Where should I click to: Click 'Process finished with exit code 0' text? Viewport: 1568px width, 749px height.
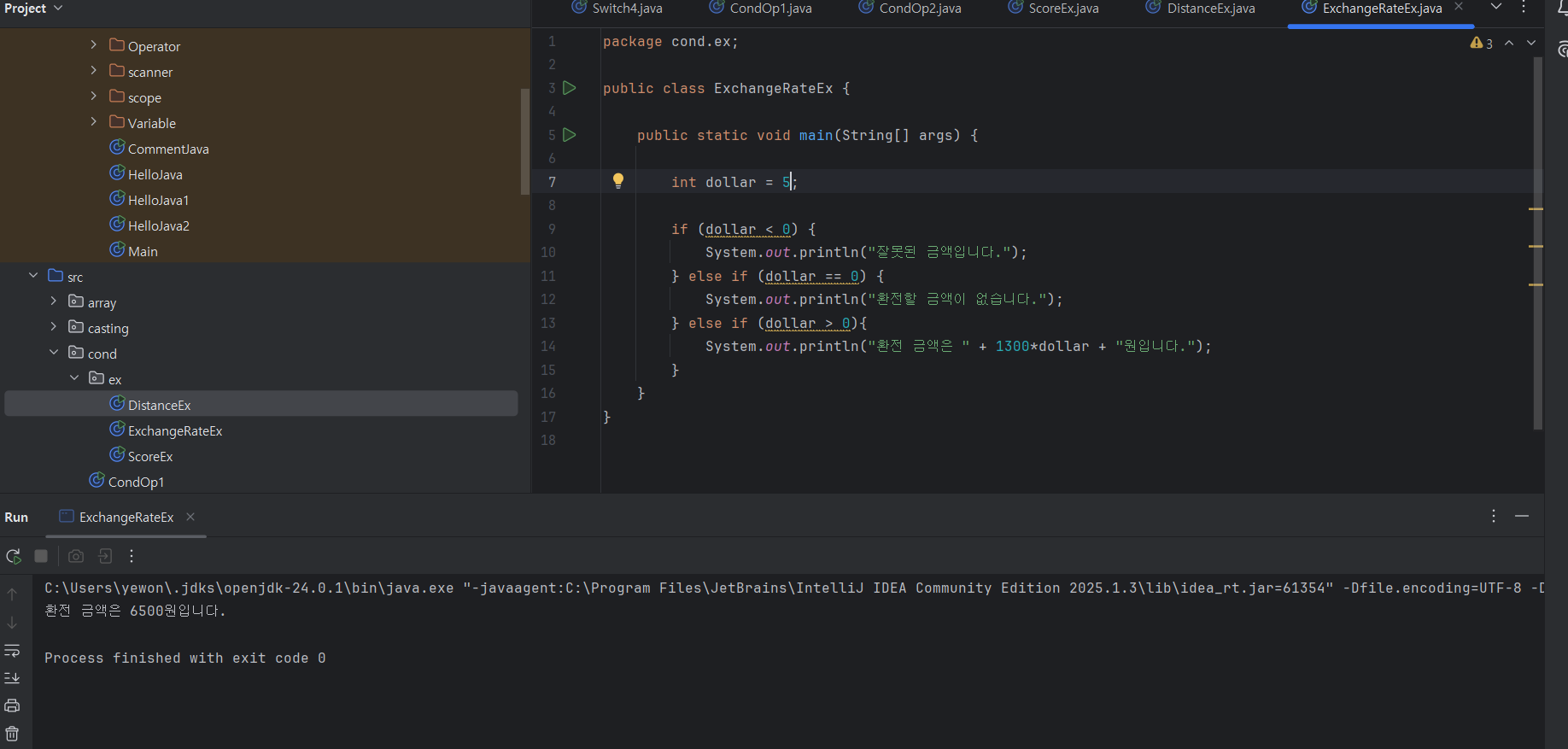184,658
